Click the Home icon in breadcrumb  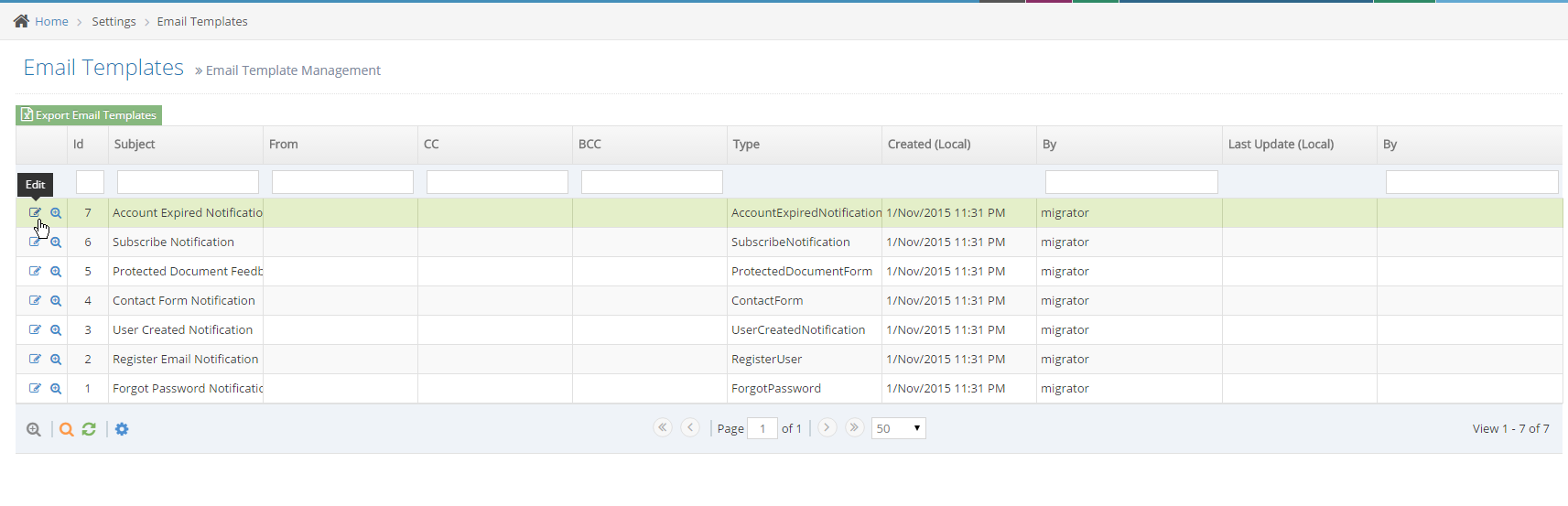21,21
